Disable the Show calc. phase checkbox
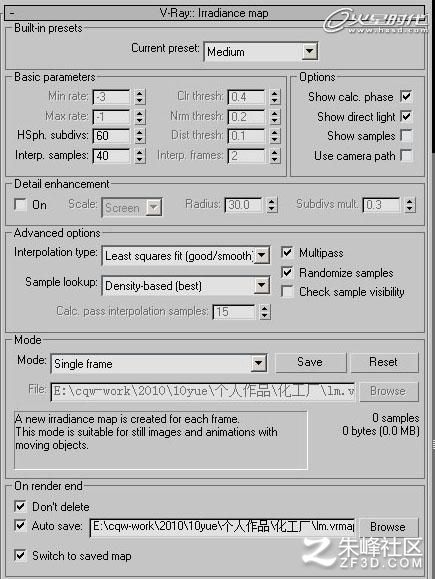The width and height of the screenshot is (435, 579). [x=406, y=97]
